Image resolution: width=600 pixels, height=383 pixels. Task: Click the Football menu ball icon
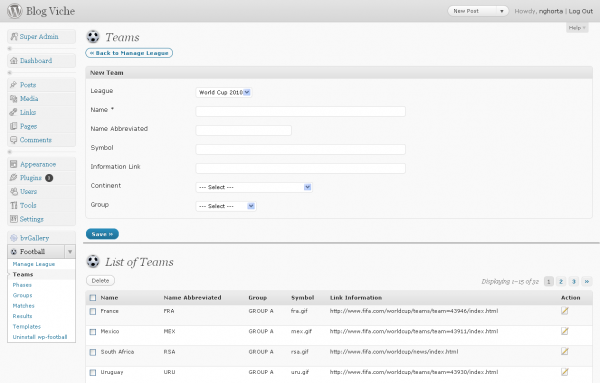point(14,252)
